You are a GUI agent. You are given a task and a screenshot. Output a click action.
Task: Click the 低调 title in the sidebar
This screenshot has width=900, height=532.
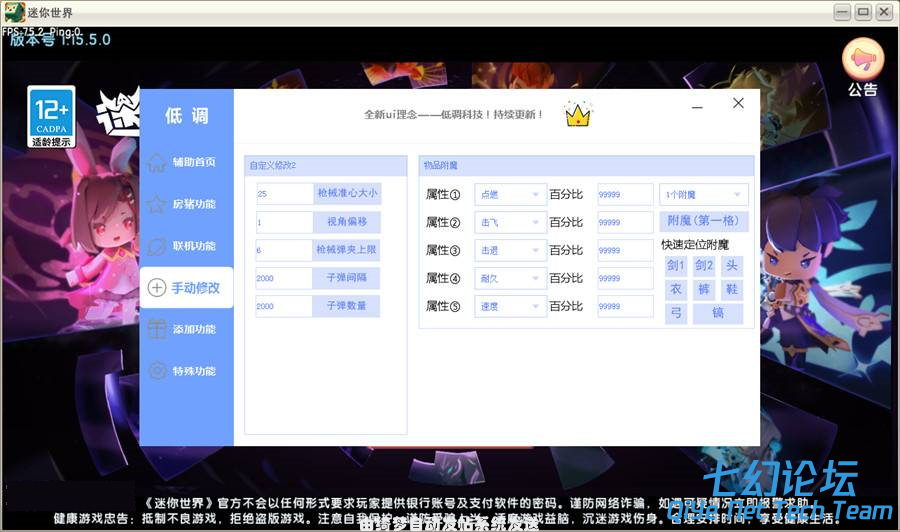(187, 115)
